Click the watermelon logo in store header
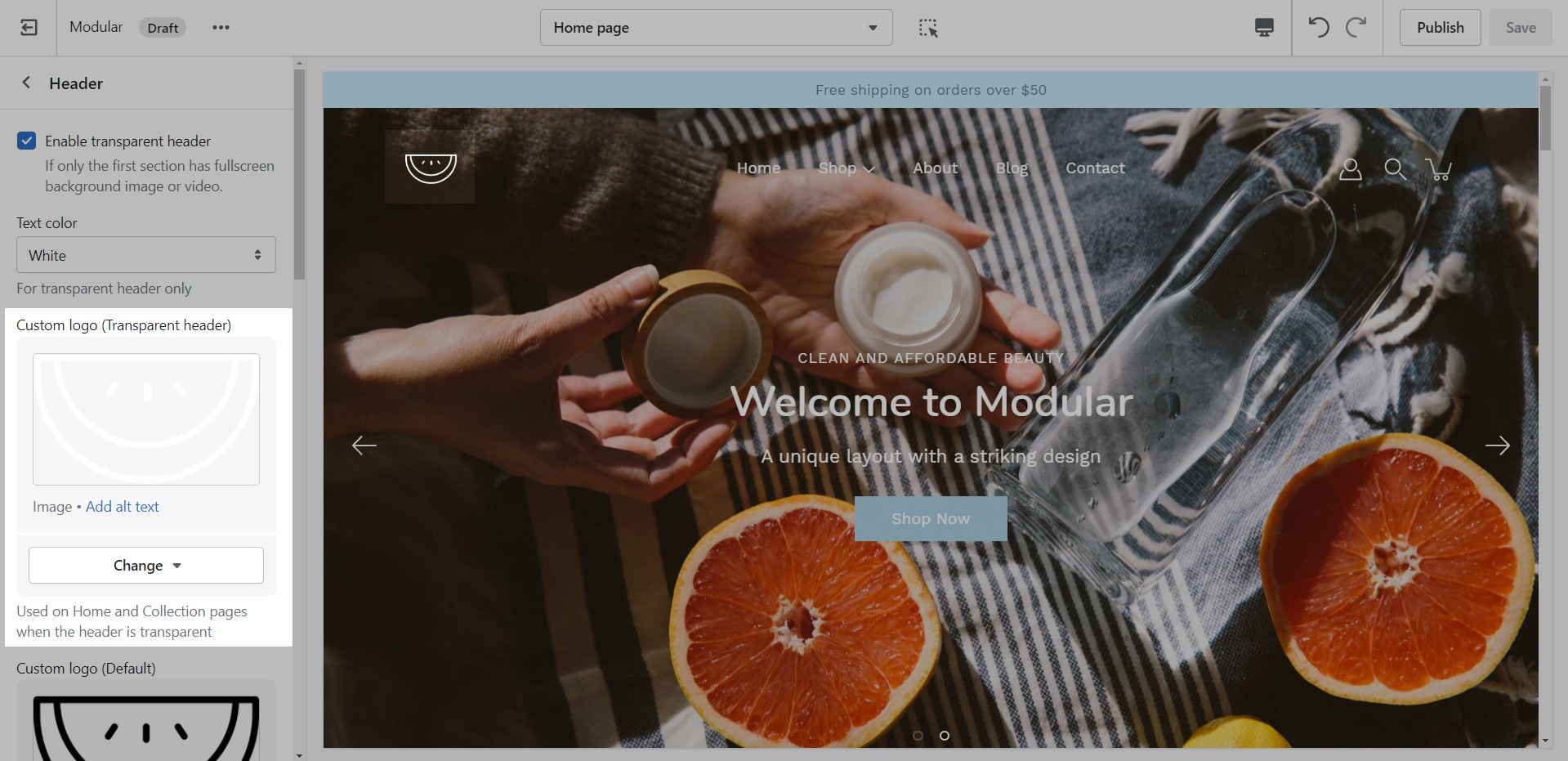1568x761 pixels. (x=431, y=168)
